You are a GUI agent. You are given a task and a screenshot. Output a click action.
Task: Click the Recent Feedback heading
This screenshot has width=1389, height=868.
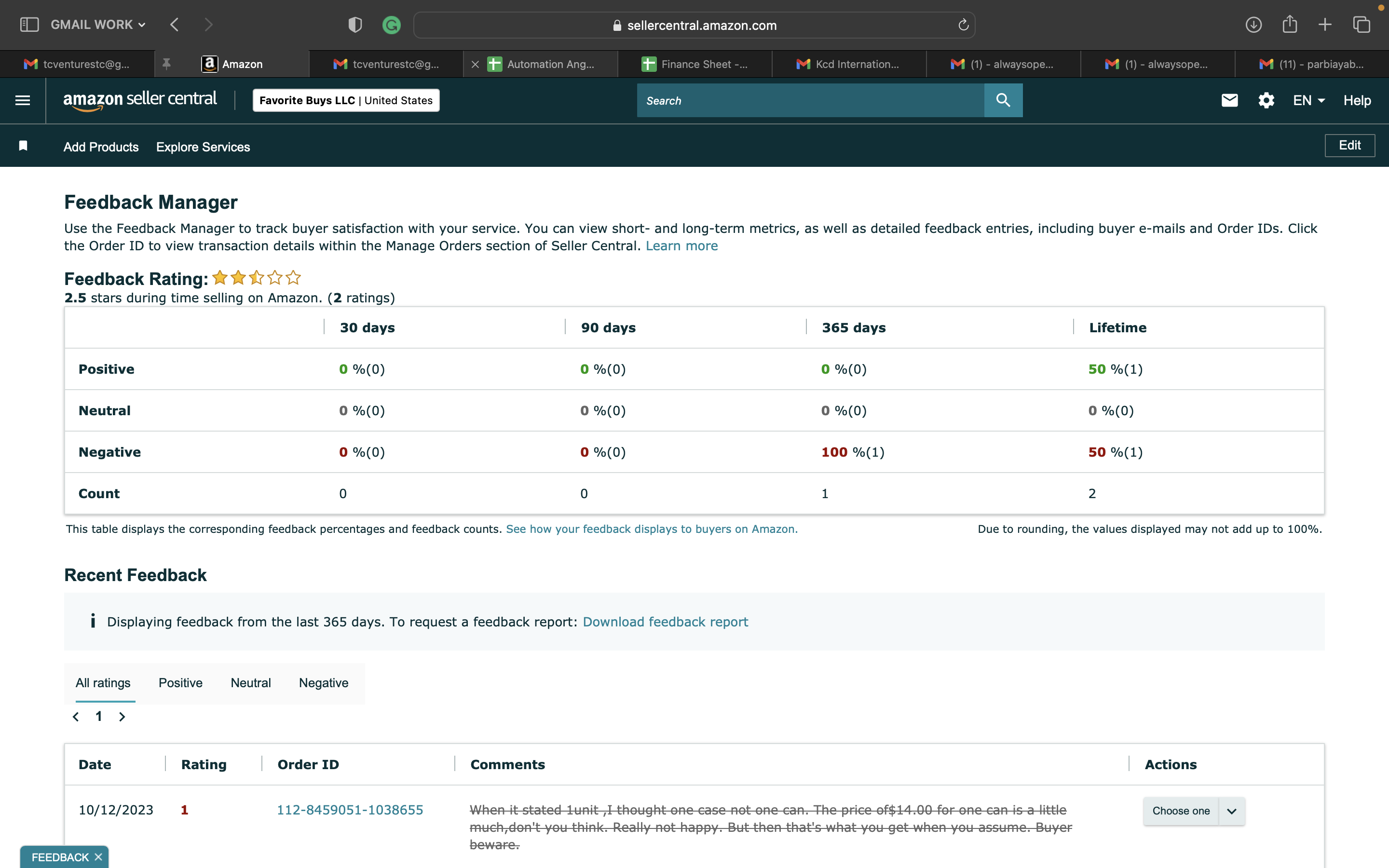[x=136, y=575]
